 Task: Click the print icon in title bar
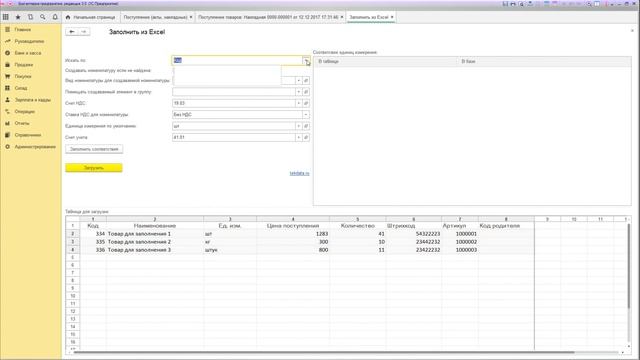tap(513, 4)
